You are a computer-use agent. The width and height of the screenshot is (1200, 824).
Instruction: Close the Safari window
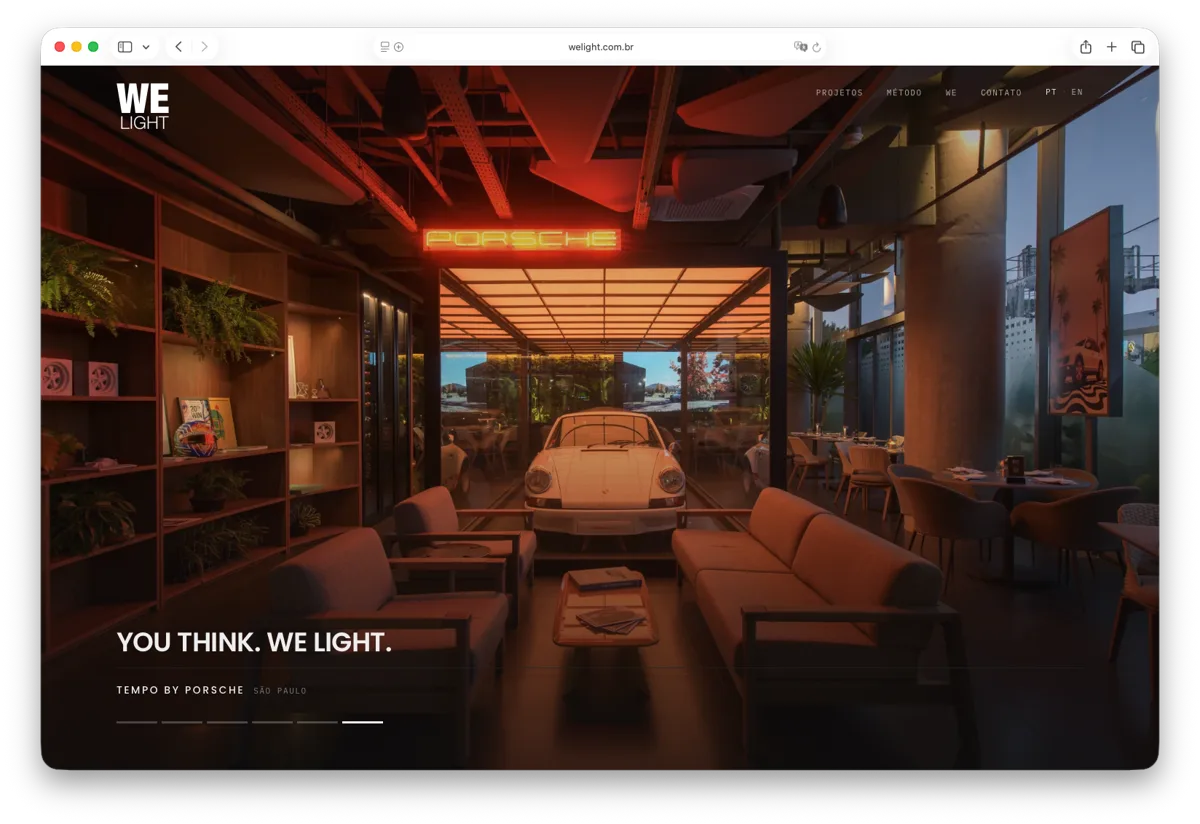pyautogui.click(x=60, y=47)
